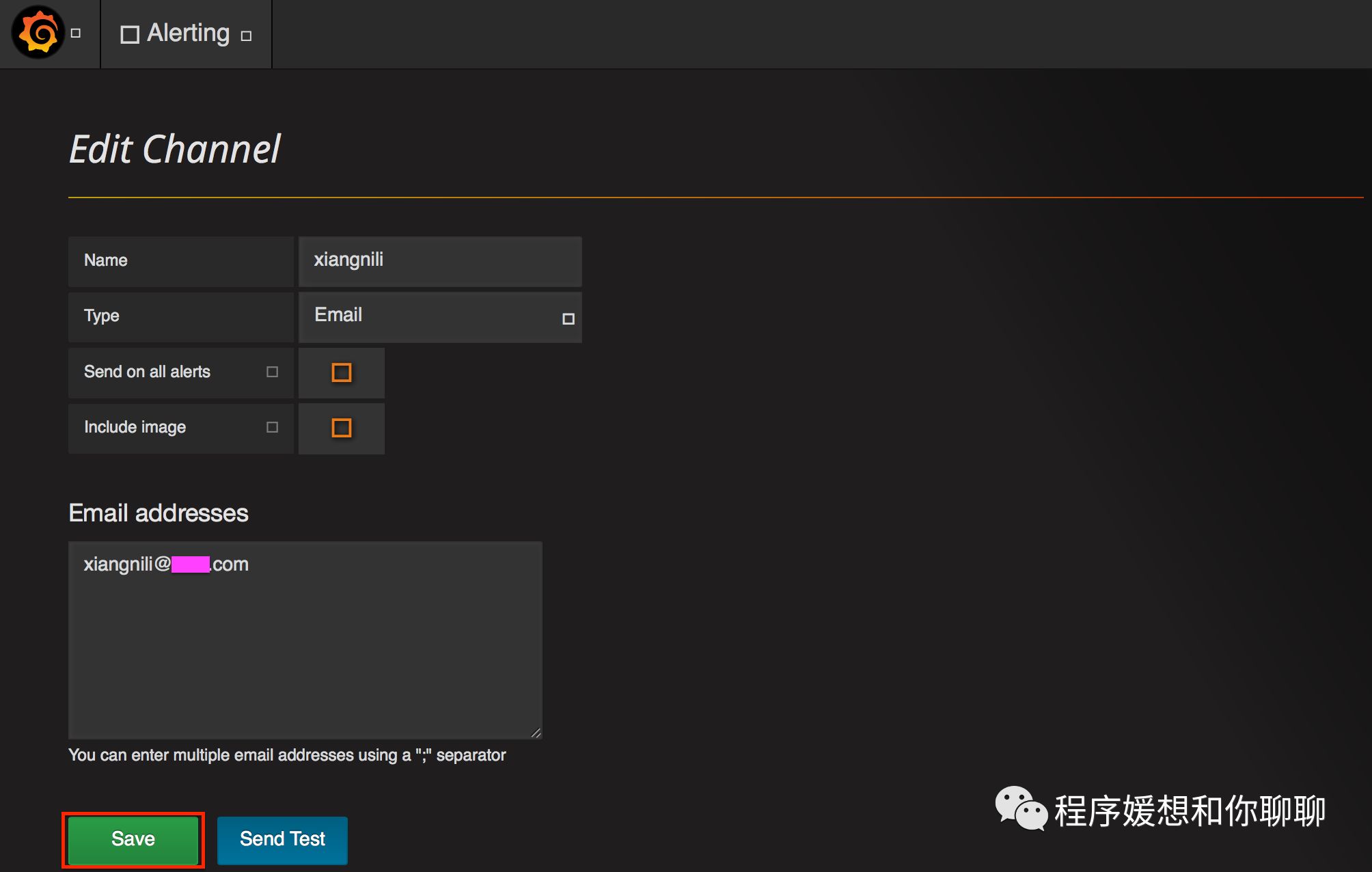1372x872 pixels.
Task: Show info tooltip for Send on all alerts
Action: tap(272, 372)
